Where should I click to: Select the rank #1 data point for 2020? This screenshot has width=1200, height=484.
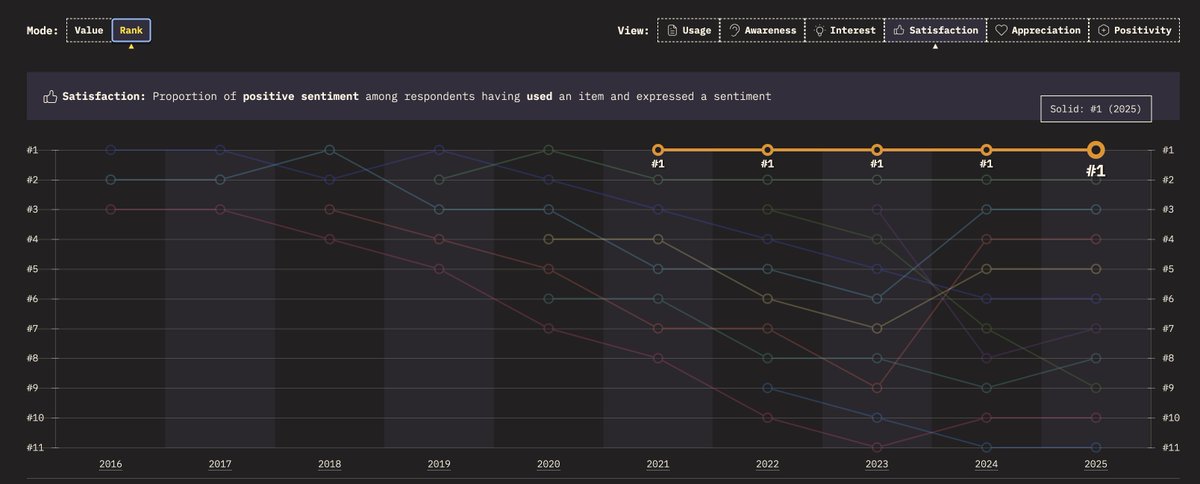coord(548,150)
